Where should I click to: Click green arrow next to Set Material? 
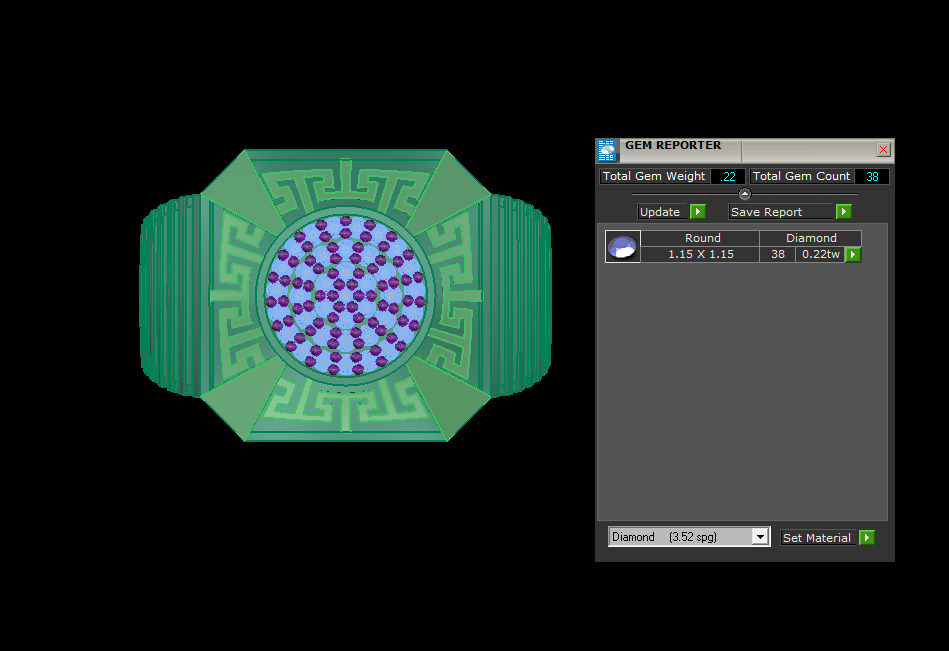(867, 537)
